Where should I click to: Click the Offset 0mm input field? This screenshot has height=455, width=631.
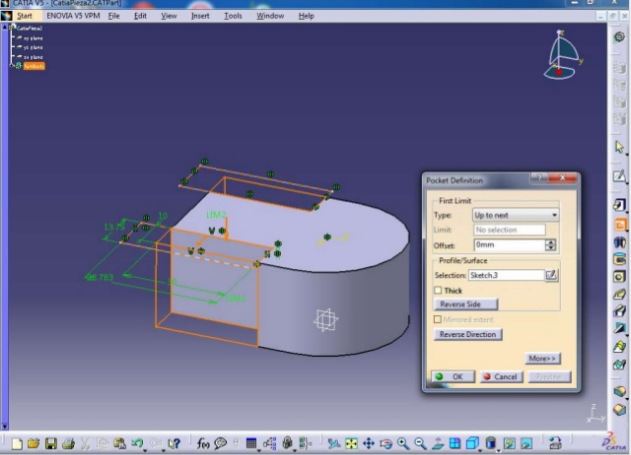pos(509,245)
